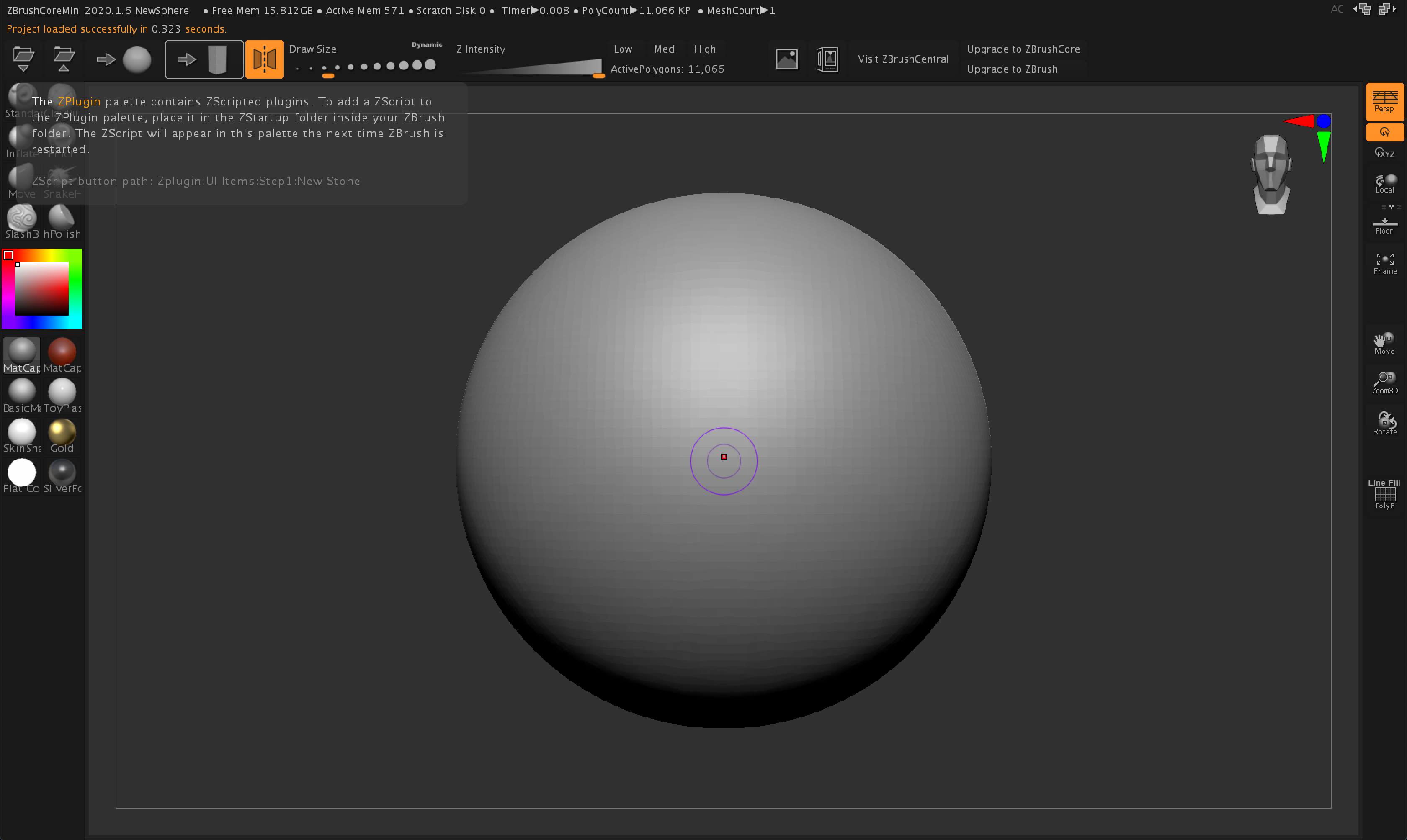Select the Gold material swatch
This screenshot has height=840, width=1407.
coord(62,432)
